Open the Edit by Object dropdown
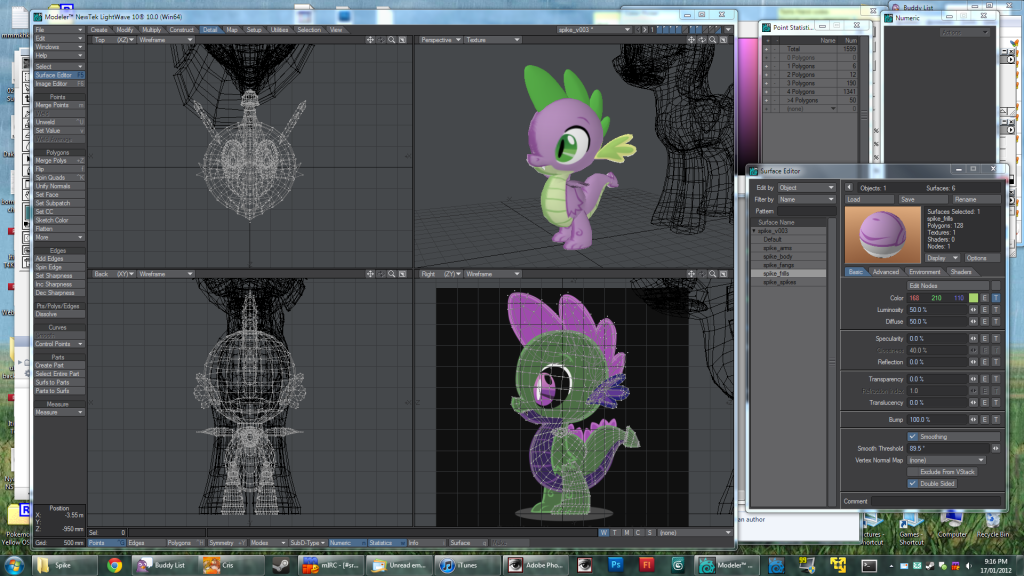This screenshot has width=1024, height=576. [x=806, y=187]
